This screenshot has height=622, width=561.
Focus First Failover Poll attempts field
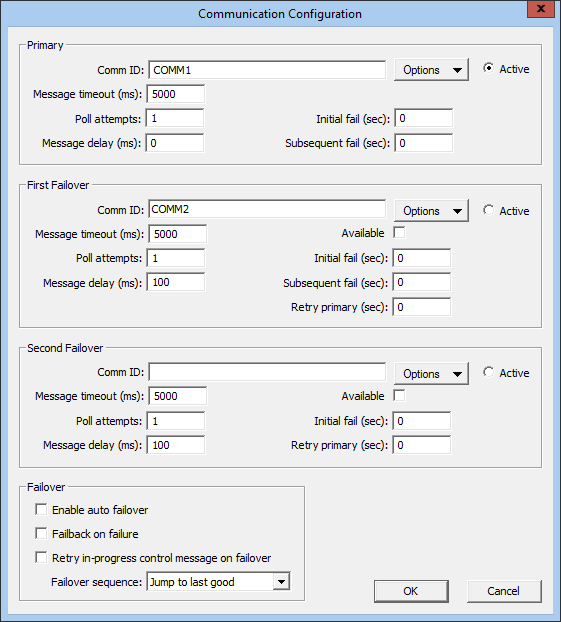tap(176, 258)
